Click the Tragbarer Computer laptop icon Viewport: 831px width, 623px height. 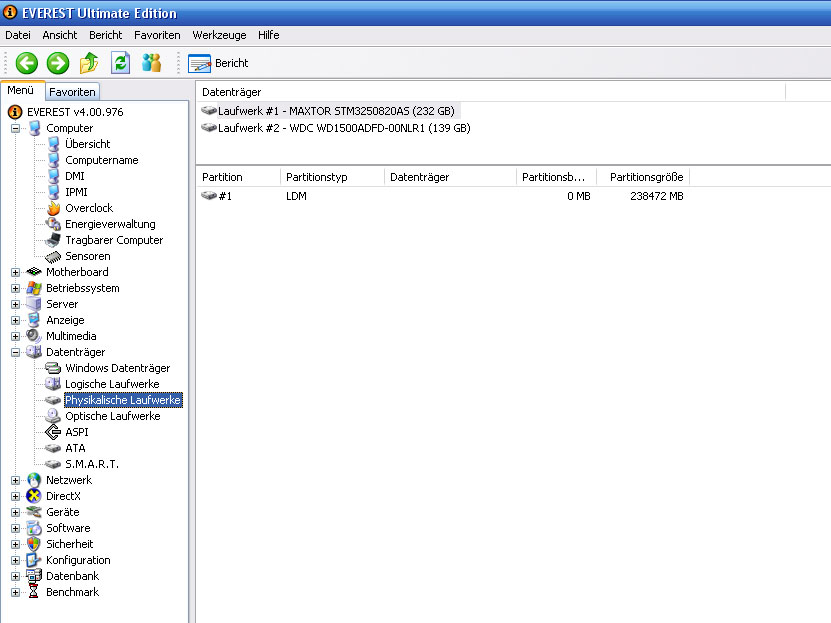(54, 240)
